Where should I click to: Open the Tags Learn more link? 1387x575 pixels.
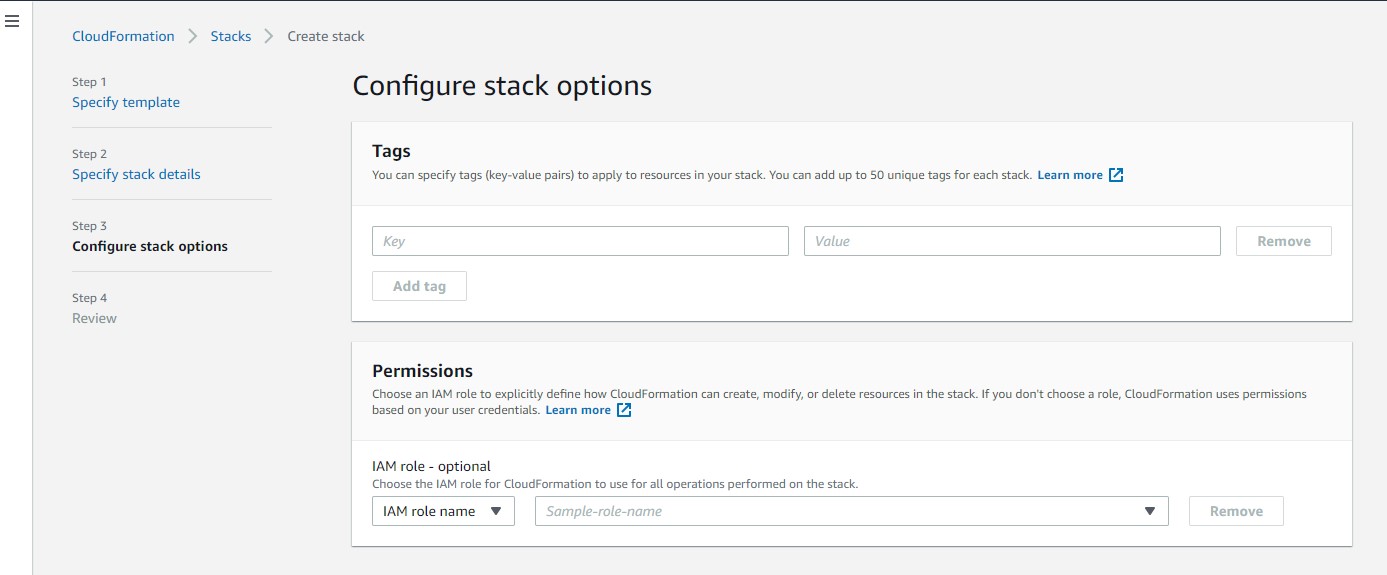coord(1070,175)
